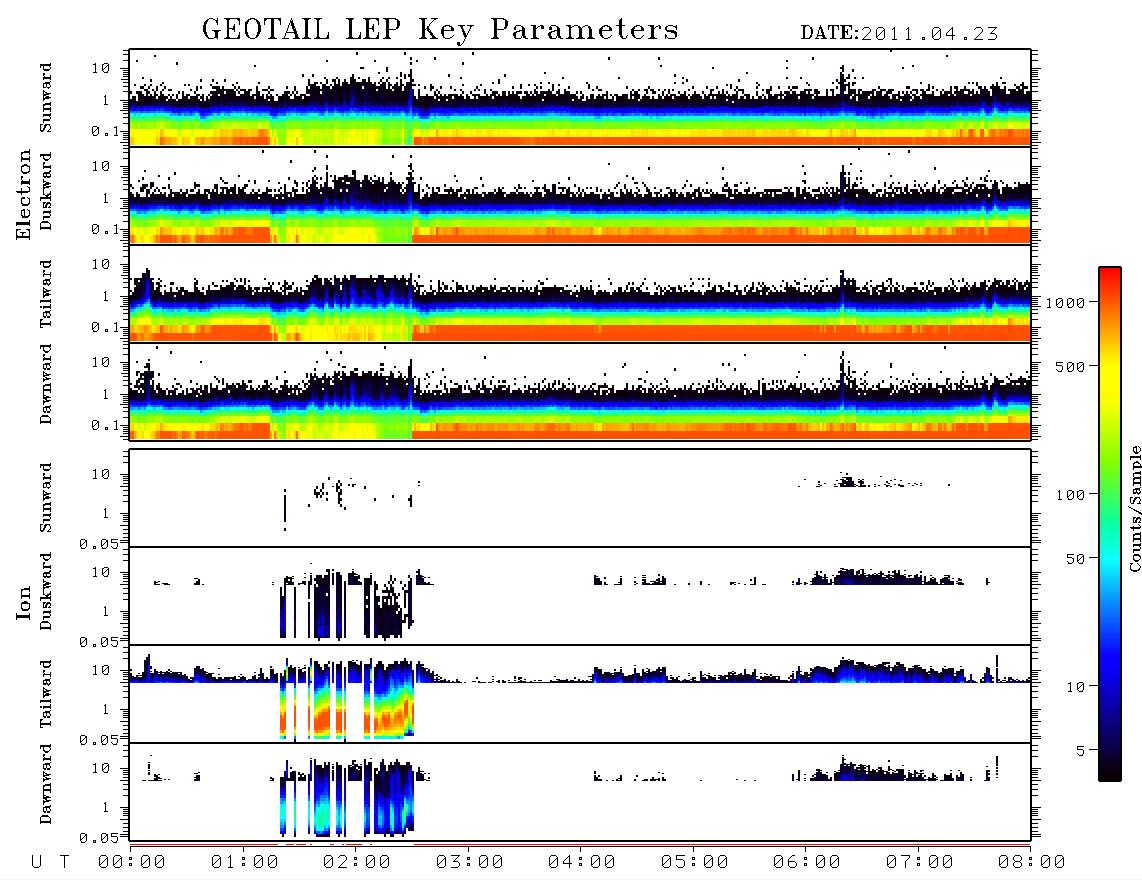
Task: Click the 01:00 time tick label
Action: click(x=244, y=863)
